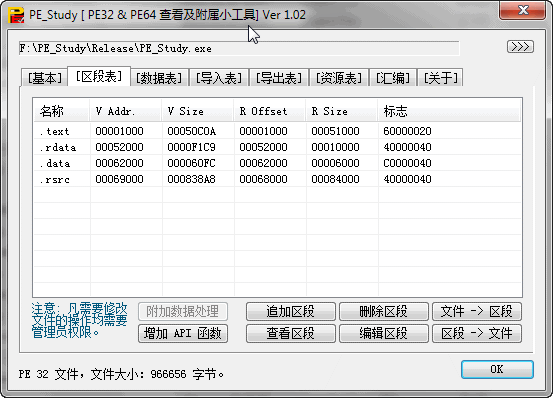Click the 名称 column header
The width and height of the screenshot is (553, 398).
point(61,111)
